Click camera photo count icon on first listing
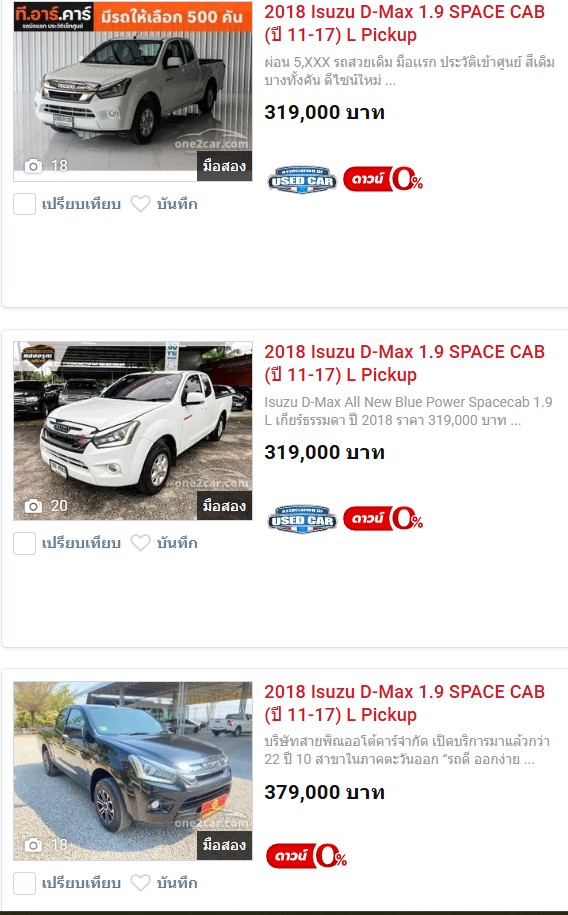The image size is (568, 915). pyautogui.click(x=33, y=166)
